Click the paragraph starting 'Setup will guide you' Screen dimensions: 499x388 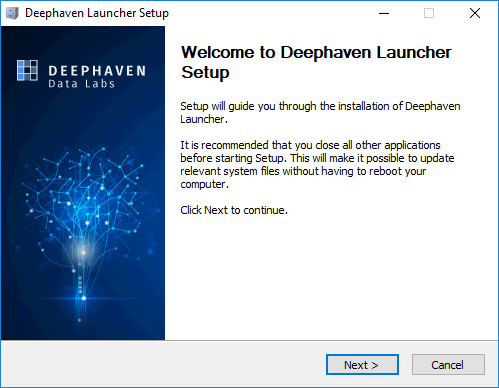(x=320, y=112)
